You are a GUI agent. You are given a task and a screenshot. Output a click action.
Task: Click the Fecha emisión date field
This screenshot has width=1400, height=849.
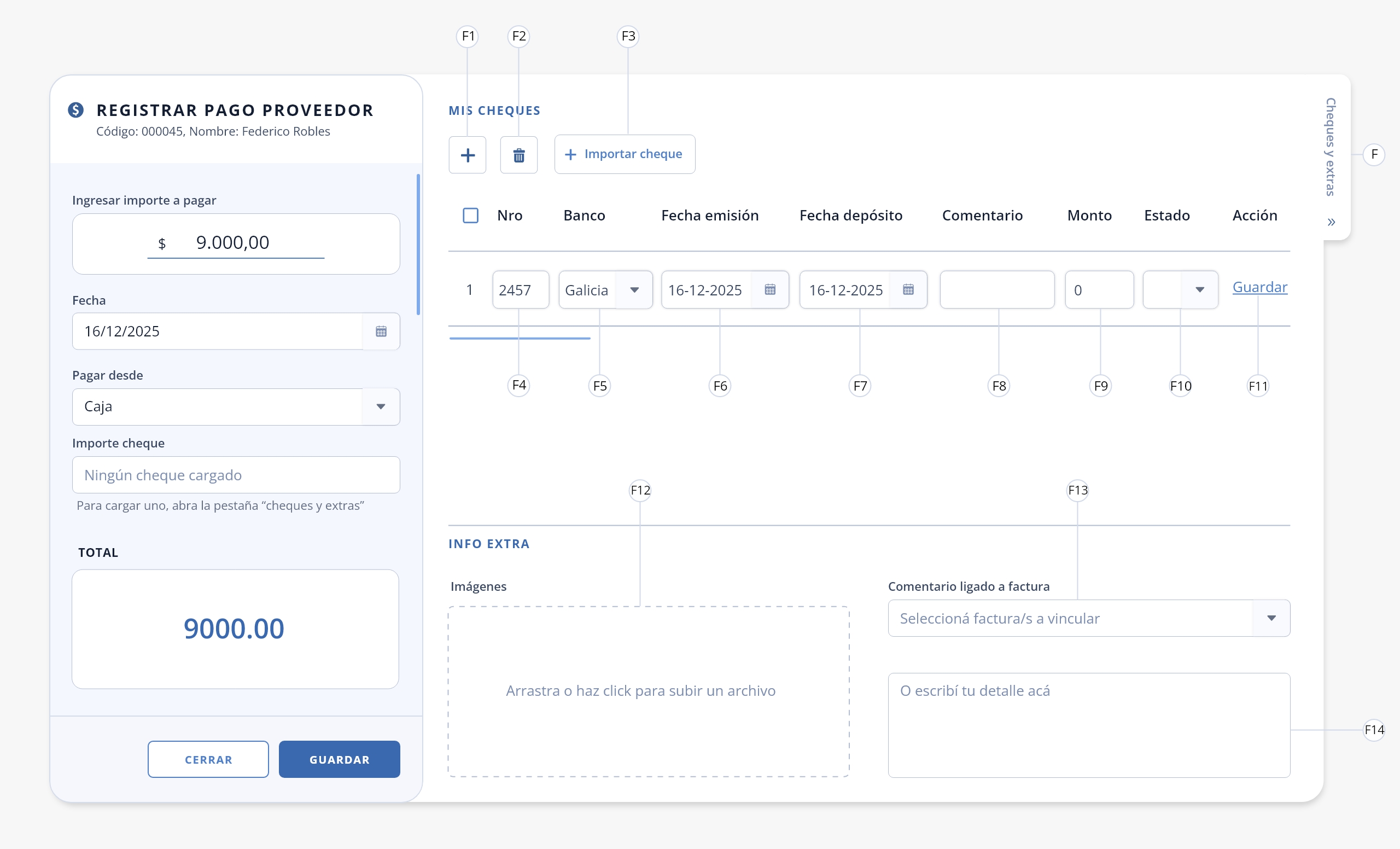tap(725, 290)
